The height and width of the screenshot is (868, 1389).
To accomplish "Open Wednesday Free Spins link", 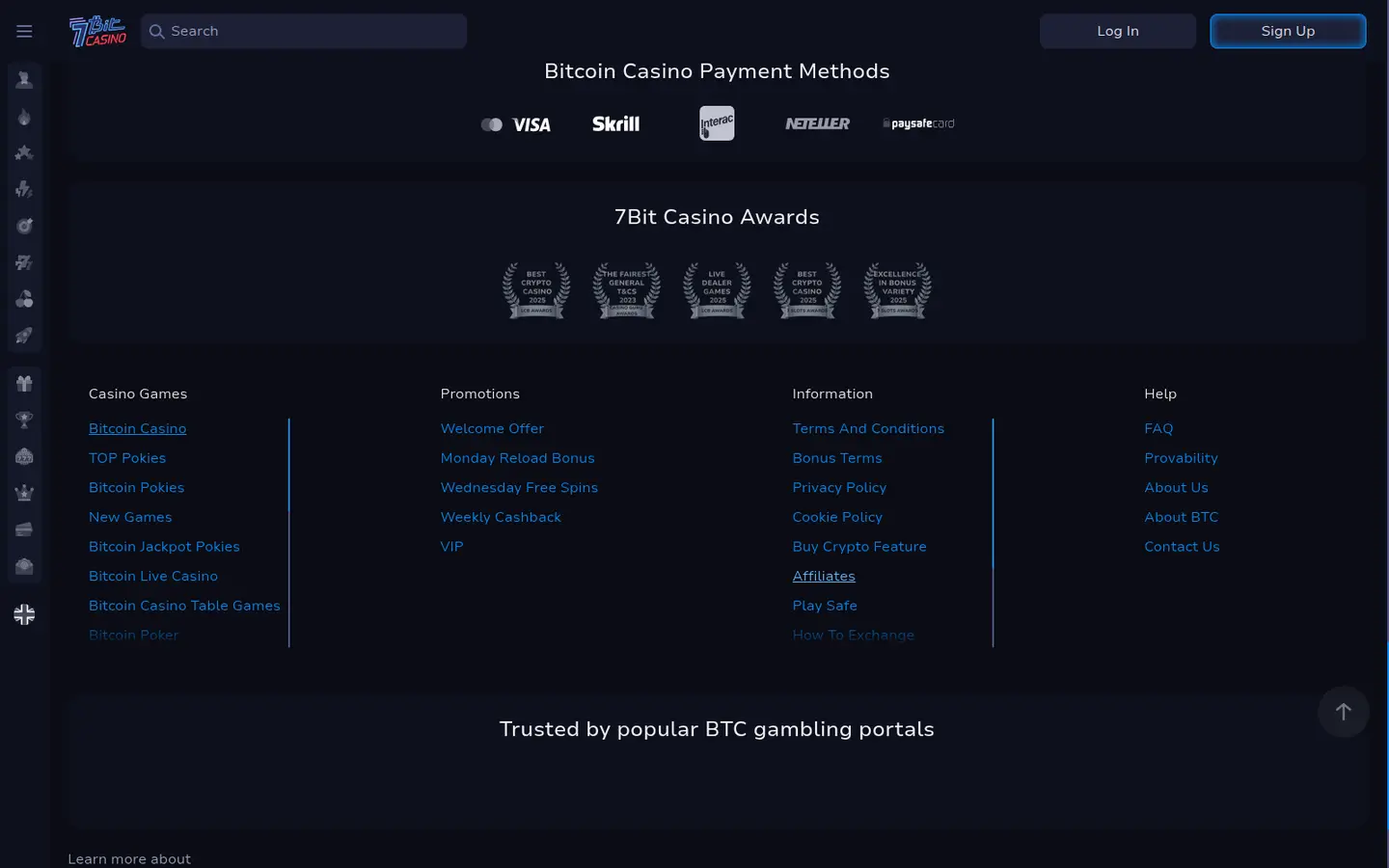I will tap(519, 488).
